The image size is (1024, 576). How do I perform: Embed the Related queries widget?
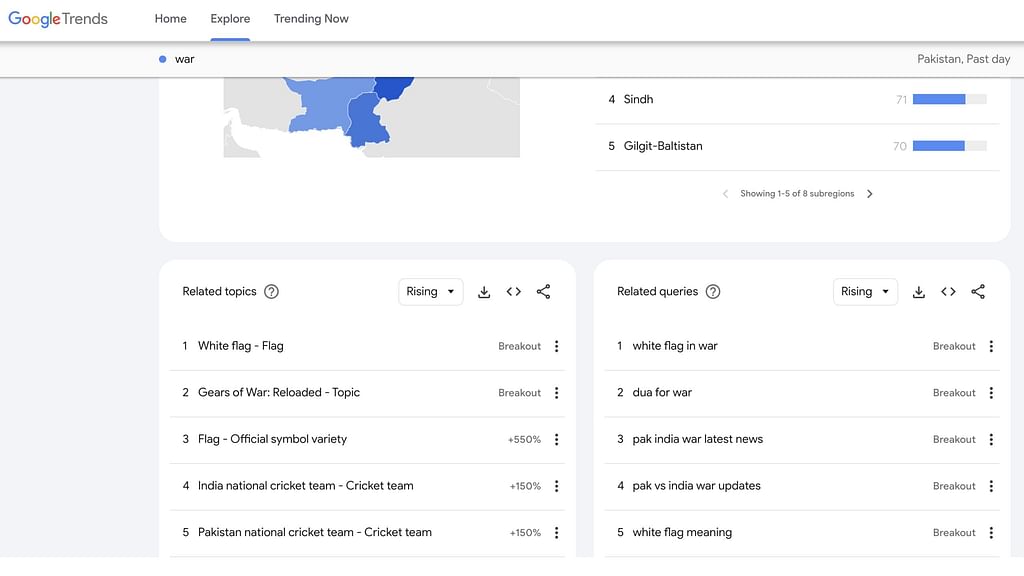coord(948,292)
